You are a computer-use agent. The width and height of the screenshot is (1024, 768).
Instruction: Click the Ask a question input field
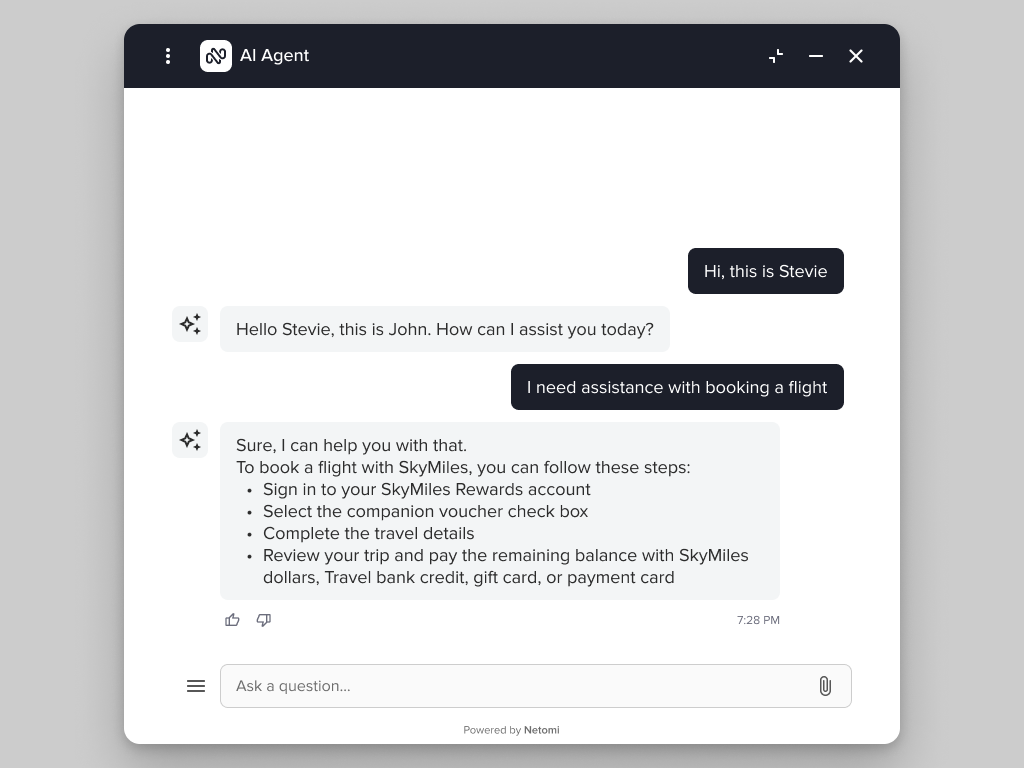coord(500,686)
